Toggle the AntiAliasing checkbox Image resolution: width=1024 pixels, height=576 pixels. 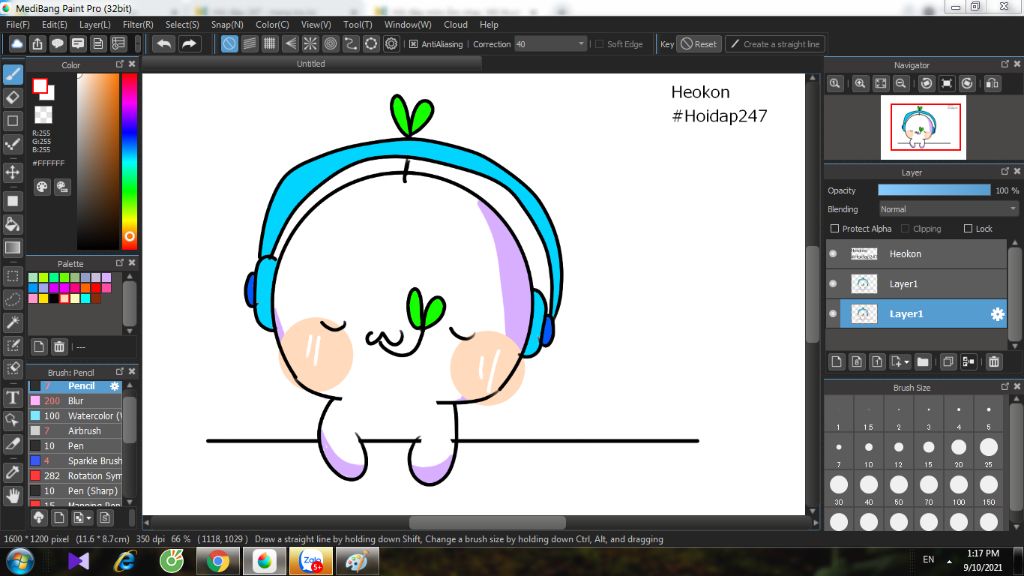[x=413, y=44]
